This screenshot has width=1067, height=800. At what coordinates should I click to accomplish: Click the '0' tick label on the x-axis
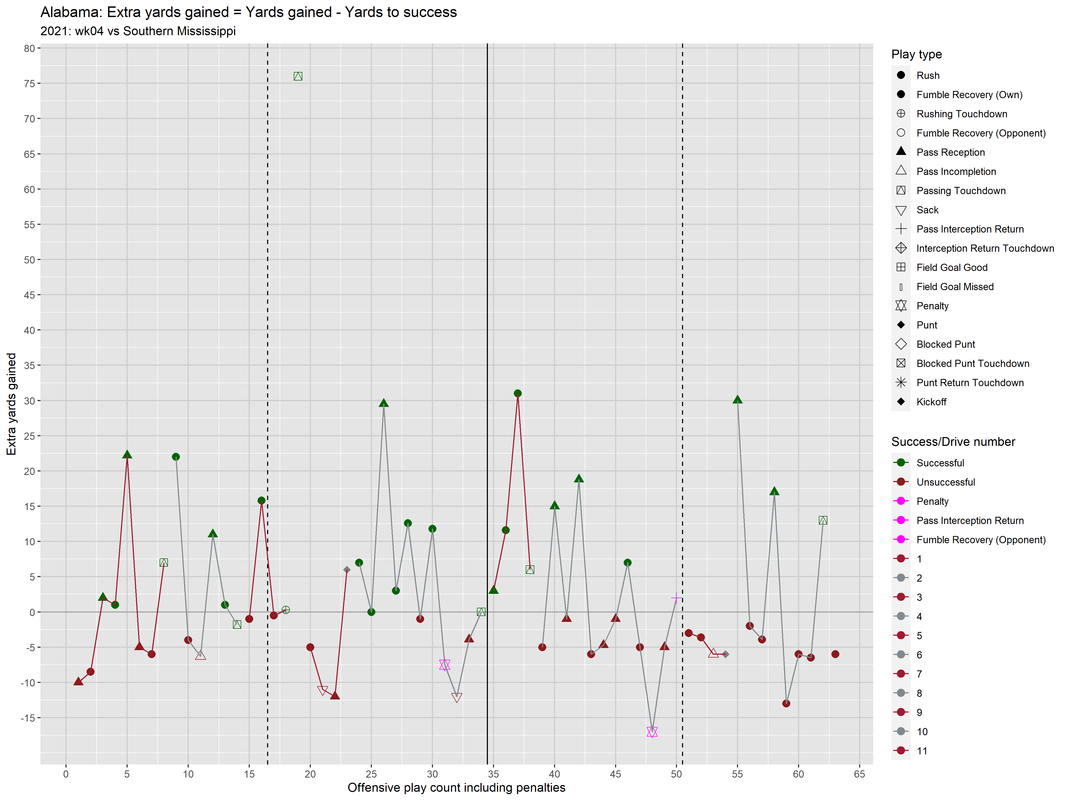66,773
